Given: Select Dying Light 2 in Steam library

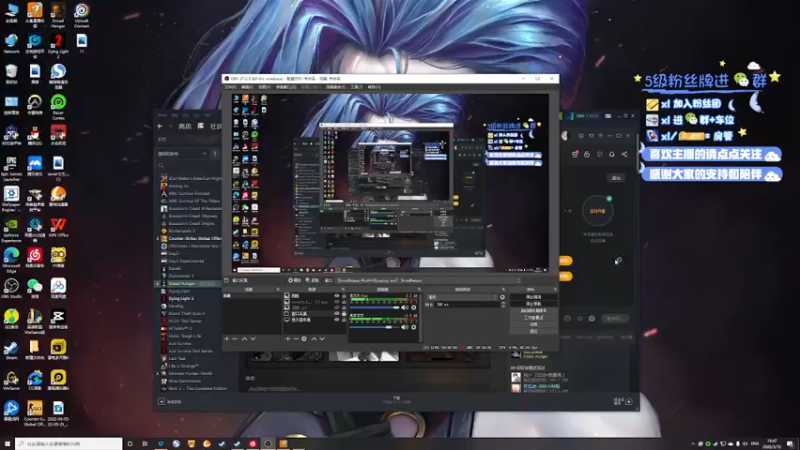Looking at the screenshot, I should coord(181,298).
